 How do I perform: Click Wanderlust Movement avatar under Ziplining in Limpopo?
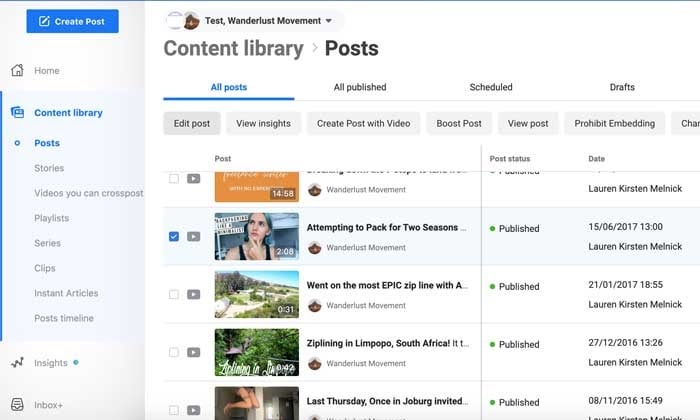click(315, 363)
